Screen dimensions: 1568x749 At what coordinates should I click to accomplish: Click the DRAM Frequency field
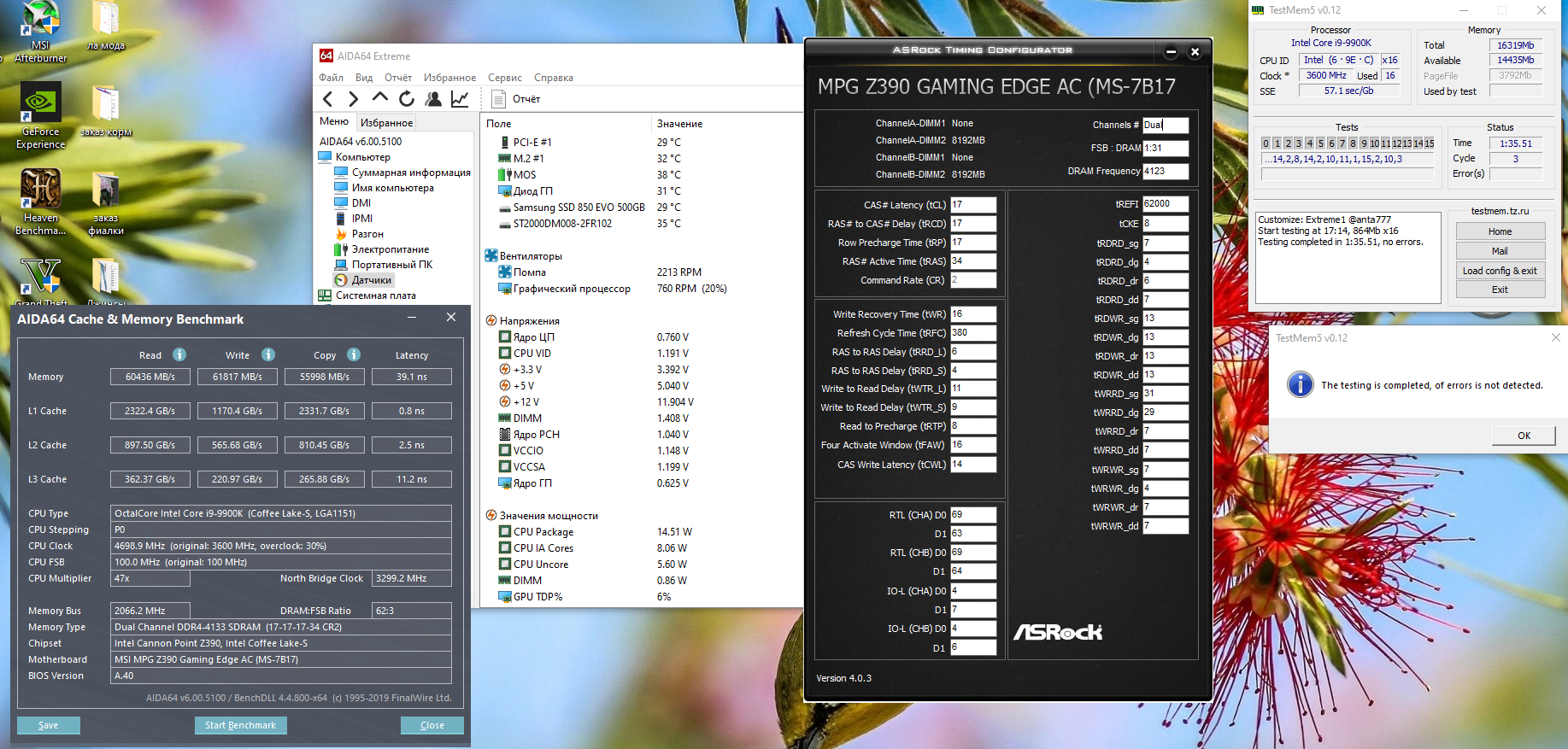click(1166, 171)
